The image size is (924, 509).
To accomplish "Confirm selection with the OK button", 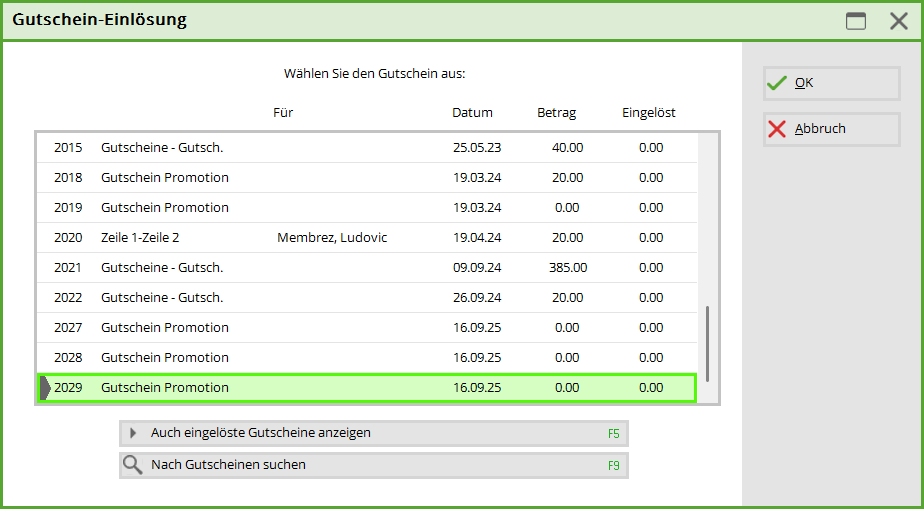I will pyautogui.click(x=831, y=84).
